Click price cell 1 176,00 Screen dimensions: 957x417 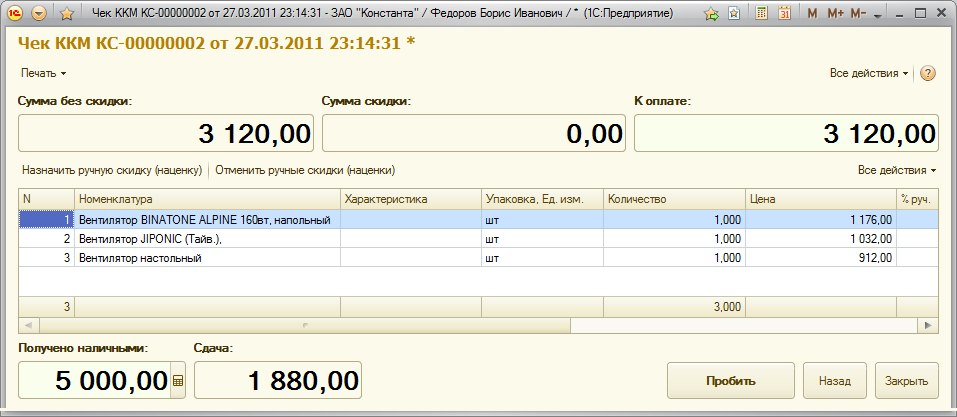click(820, 220)
